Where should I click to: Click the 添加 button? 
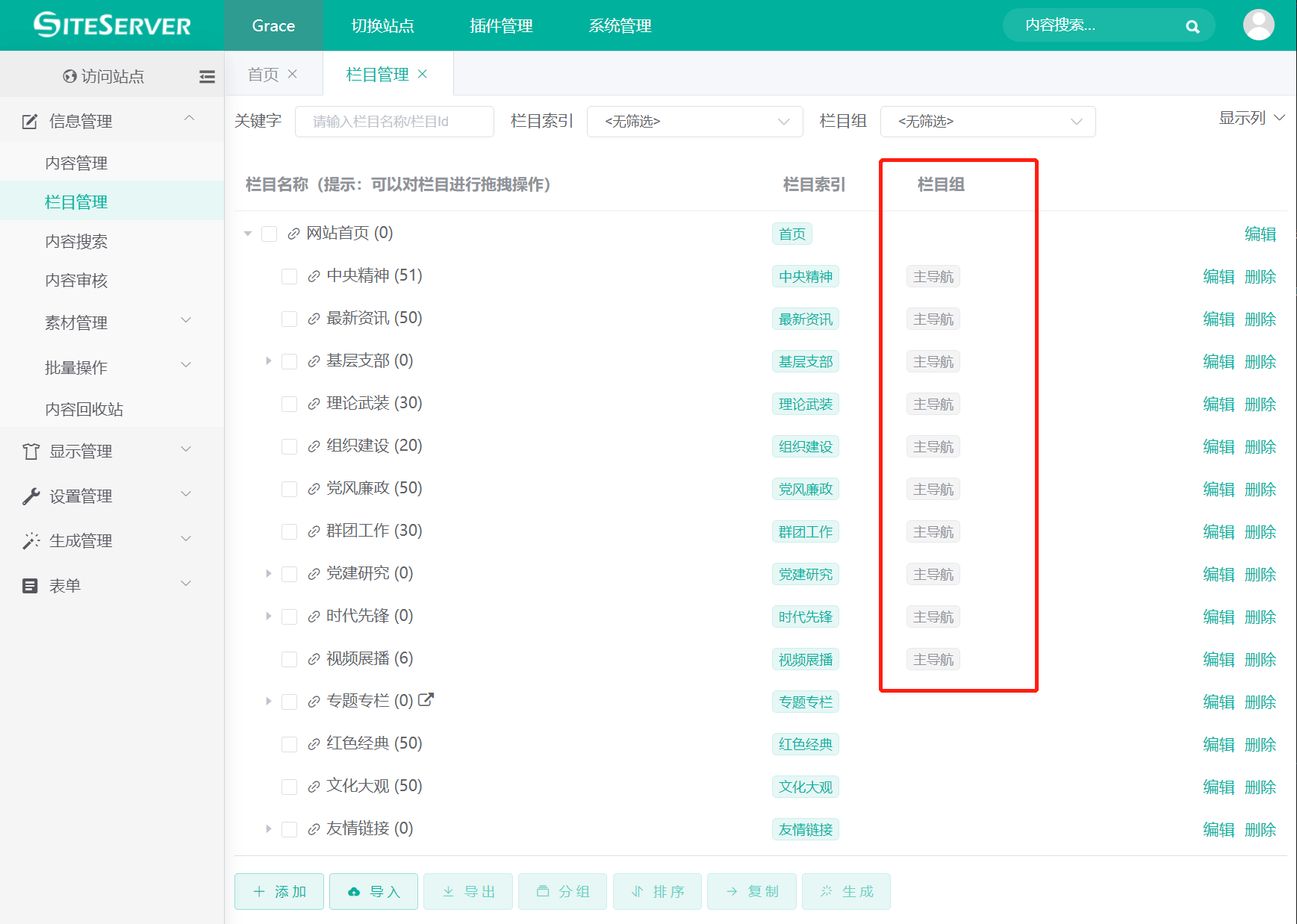click(x=279, y=891)
